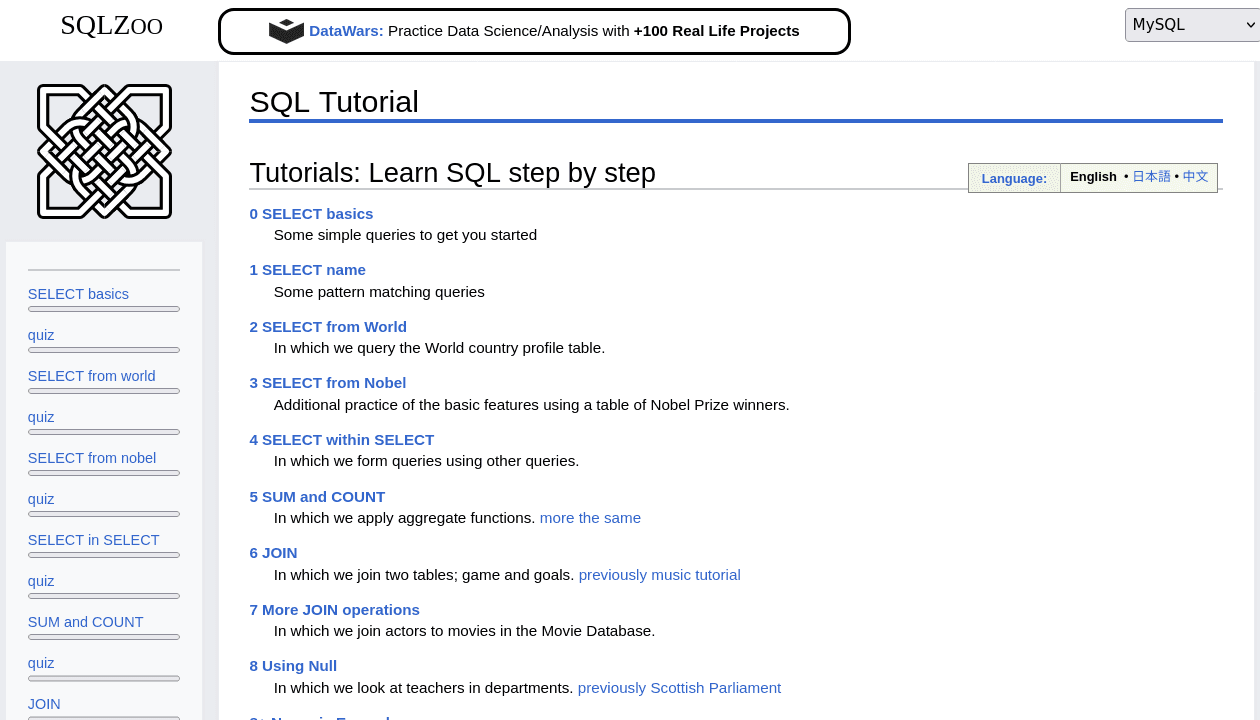Click the SQLZOO wordmark at the top left
Viewport: 1260px width, 720px height.
(111, 25)
